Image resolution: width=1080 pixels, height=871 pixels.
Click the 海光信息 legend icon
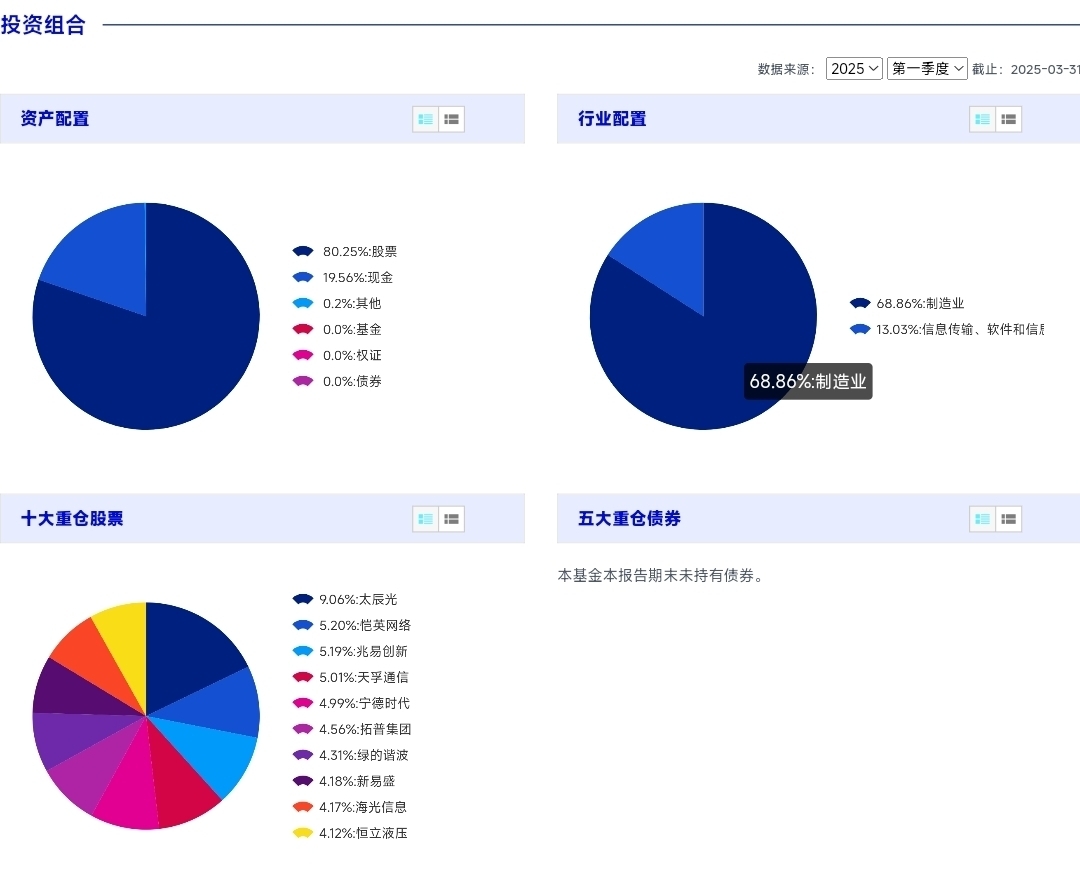(303, 807)
